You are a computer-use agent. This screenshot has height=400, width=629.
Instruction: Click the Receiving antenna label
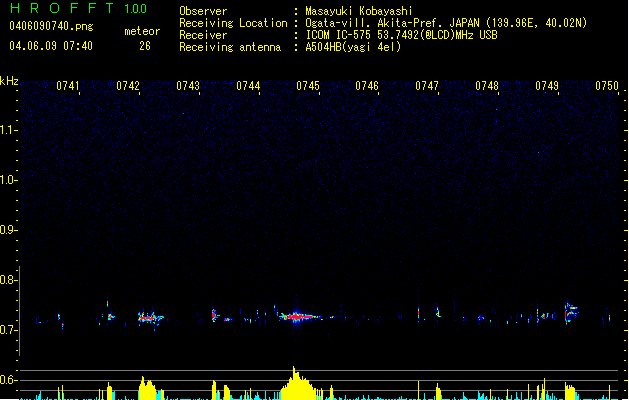tap(230, 47)
